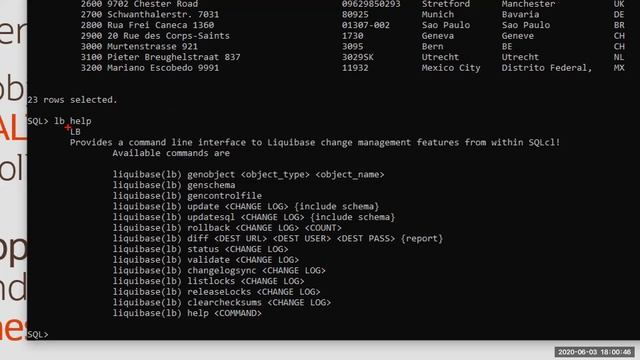Click state value "Bavaria"
This screenshot has height=360, width=640.
click(x=520, y=15)
